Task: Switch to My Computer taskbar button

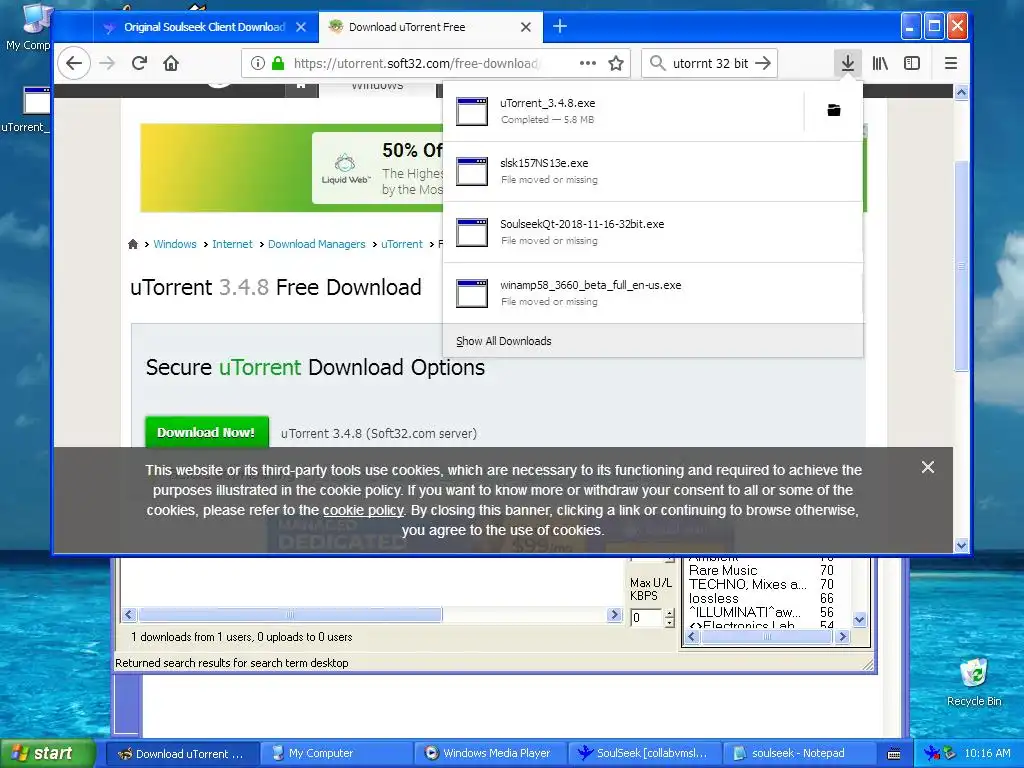Action: tap(336, 754)
